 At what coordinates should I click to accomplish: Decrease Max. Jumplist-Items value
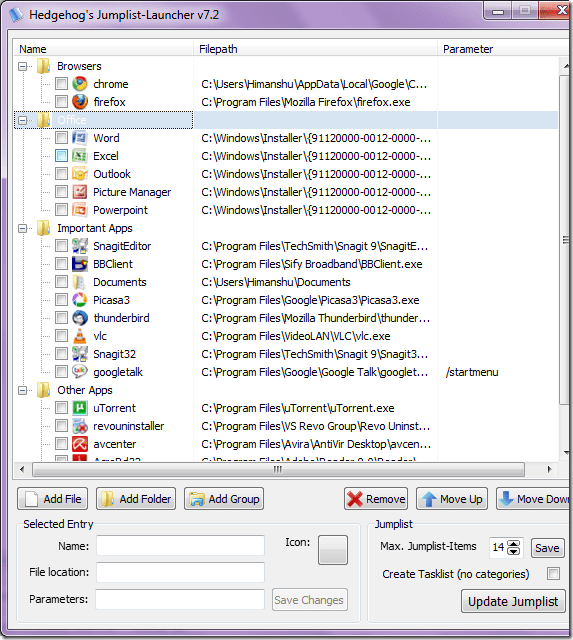514,551
